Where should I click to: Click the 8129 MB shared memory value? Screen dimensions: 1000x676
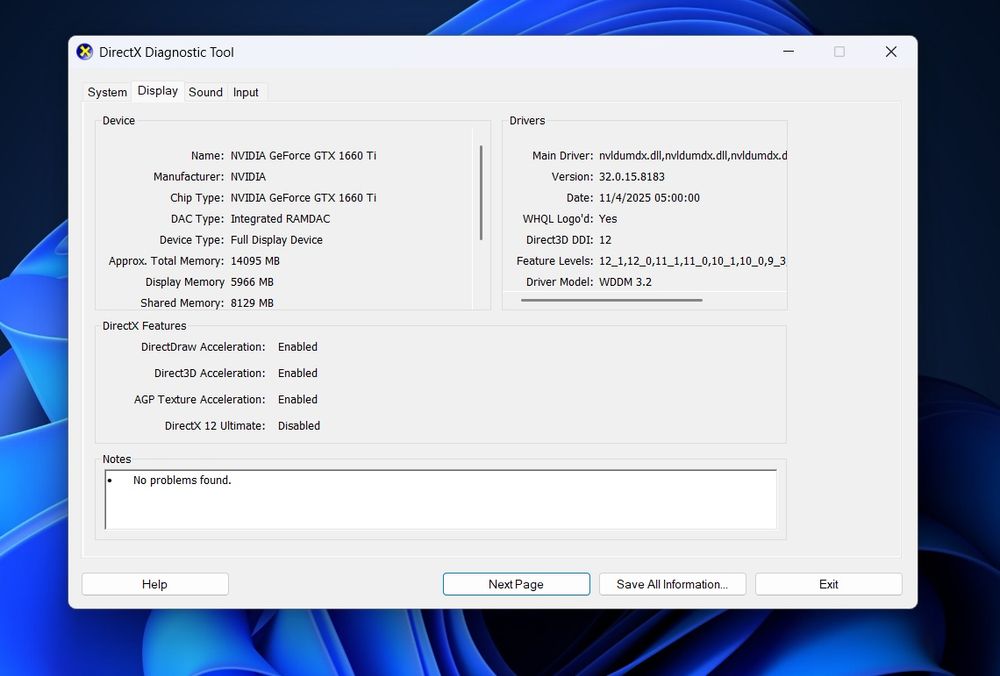[252, 303]
